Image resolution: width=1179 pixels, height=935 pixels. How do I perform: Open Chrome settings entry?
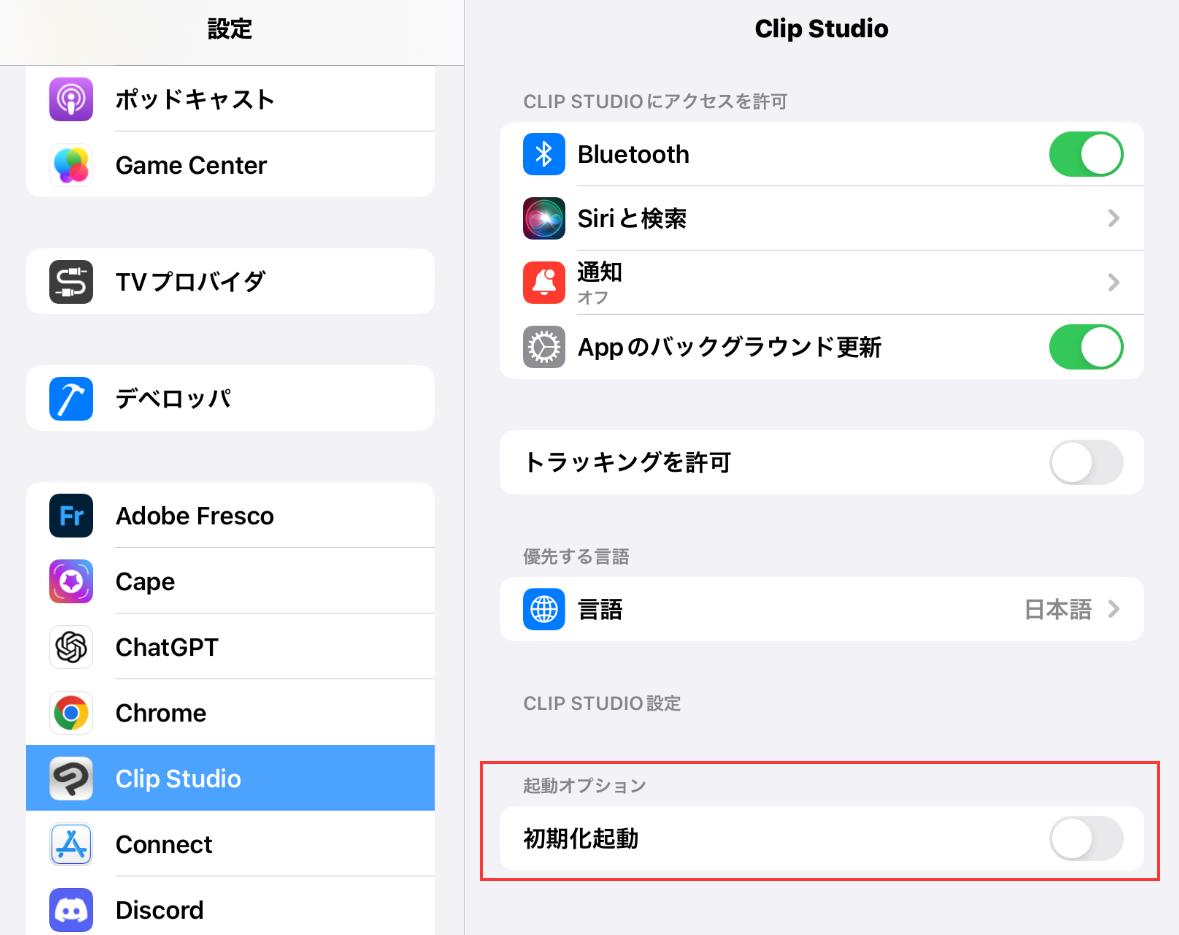230,712
